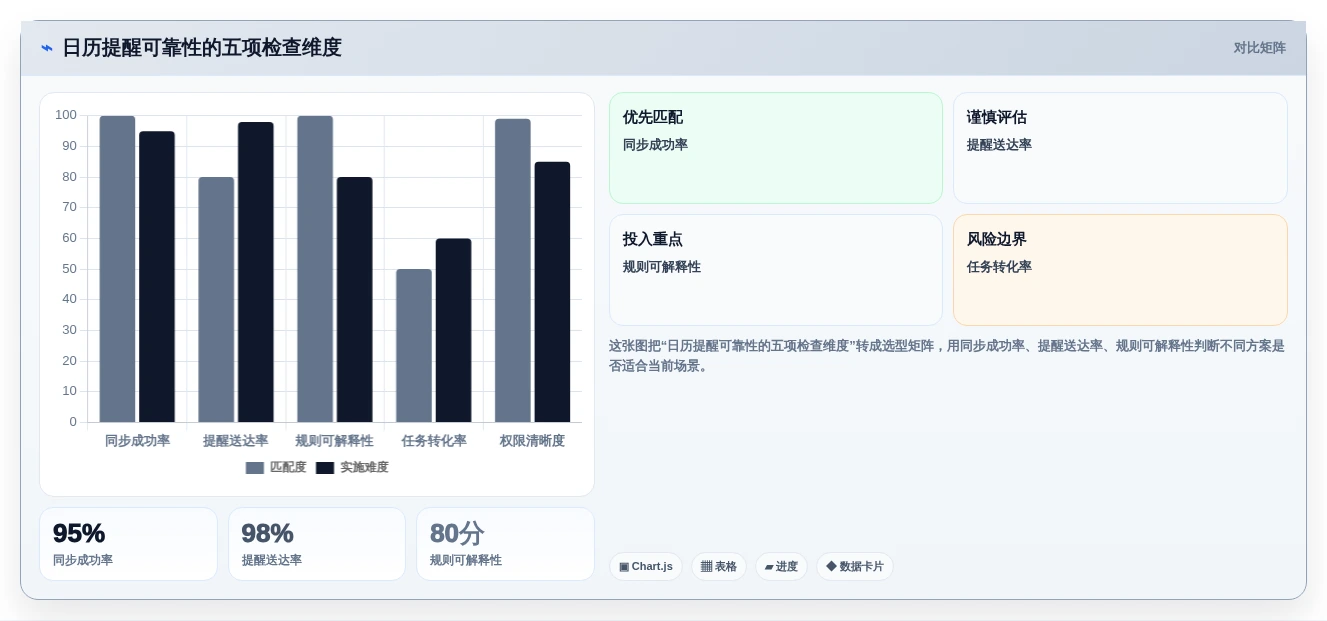Click the 提醒送达率 实施难度 bar

(x=256, y=272)
